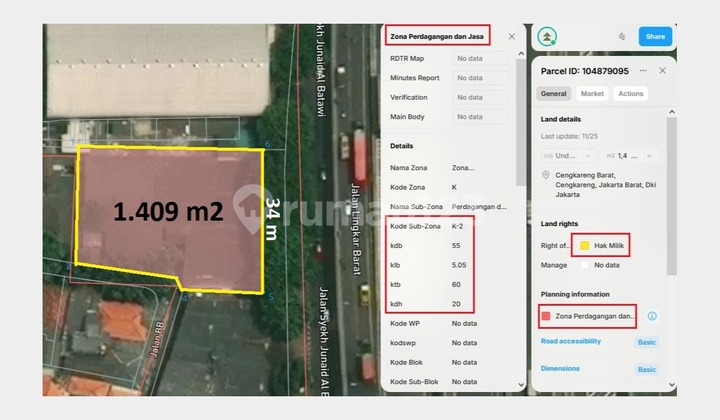The height and width of the screenshot is (420, 720).
Task: Click the Kode Sub-Zona value K-2
Action: coord(457,226)
